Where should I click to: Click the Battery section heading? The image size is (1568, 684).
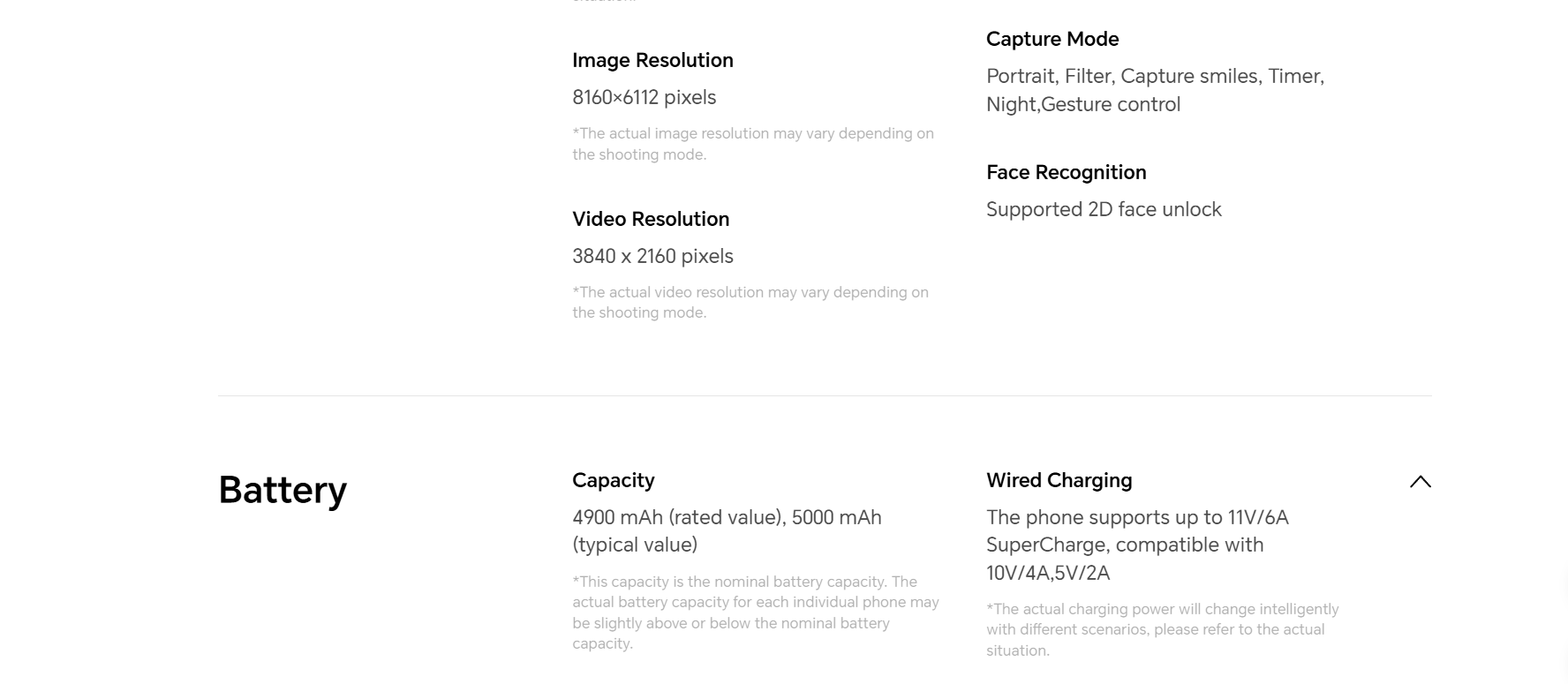pyautogui.click(x=283, y=490)
